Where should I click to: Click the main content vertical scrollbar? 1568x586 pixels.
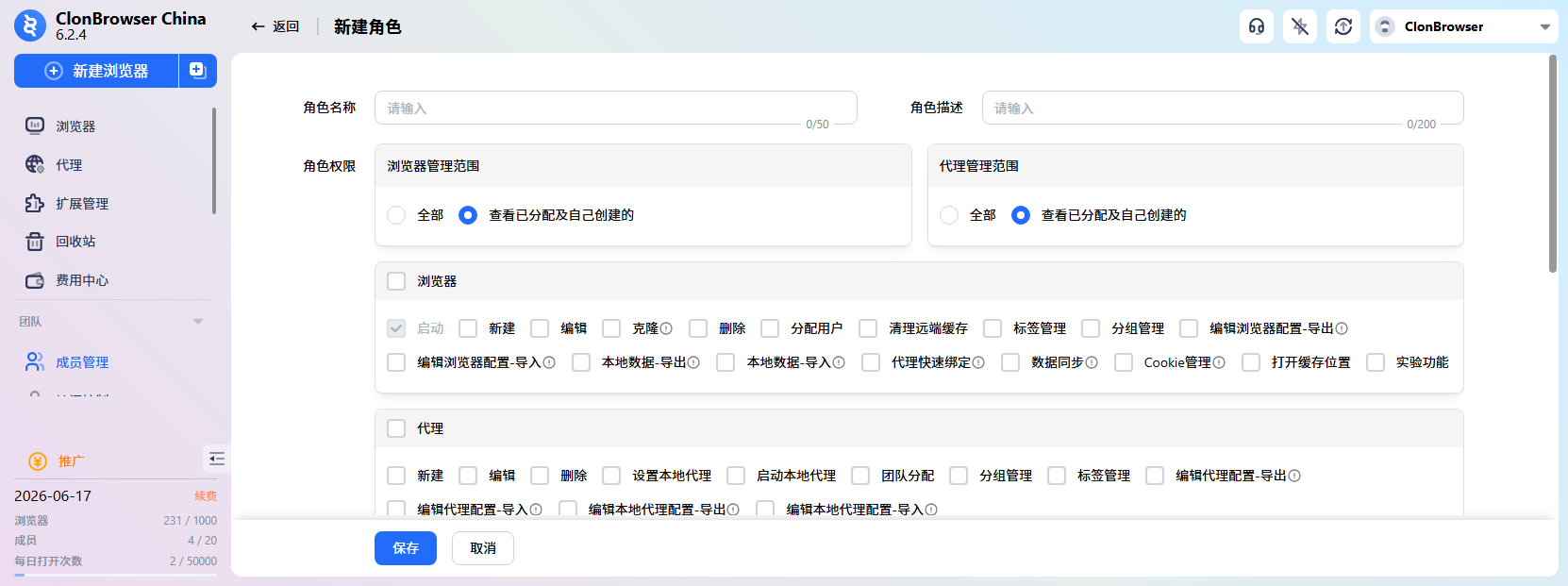[x=1553, y=163]
